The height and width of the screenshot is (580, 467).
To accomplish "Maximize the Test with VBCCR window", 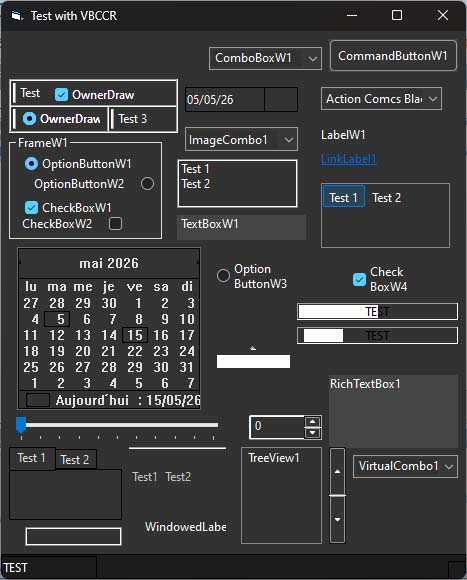I will click(397, 15).
